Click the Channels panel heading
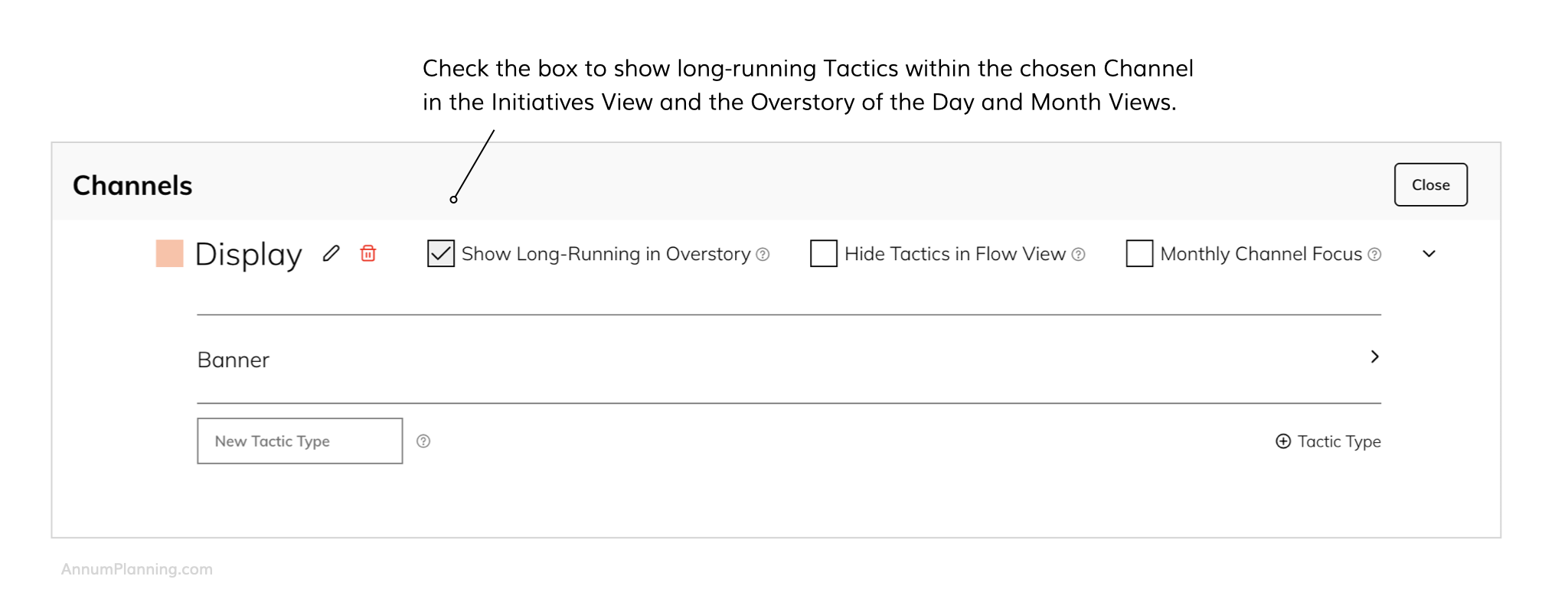Viewport: 1568px width, 612px height. [132, 186]
